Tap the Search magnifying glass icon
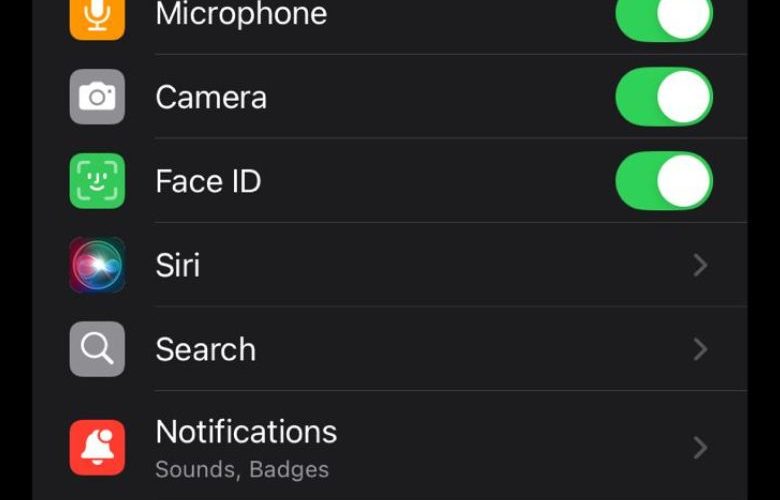Screen dimensions: 780x500 [97, 349]
